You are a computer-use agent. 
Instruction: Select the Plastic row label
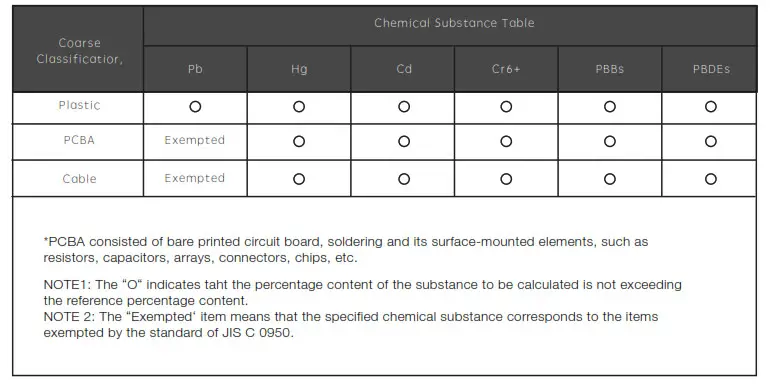click(x=79, y=105)
